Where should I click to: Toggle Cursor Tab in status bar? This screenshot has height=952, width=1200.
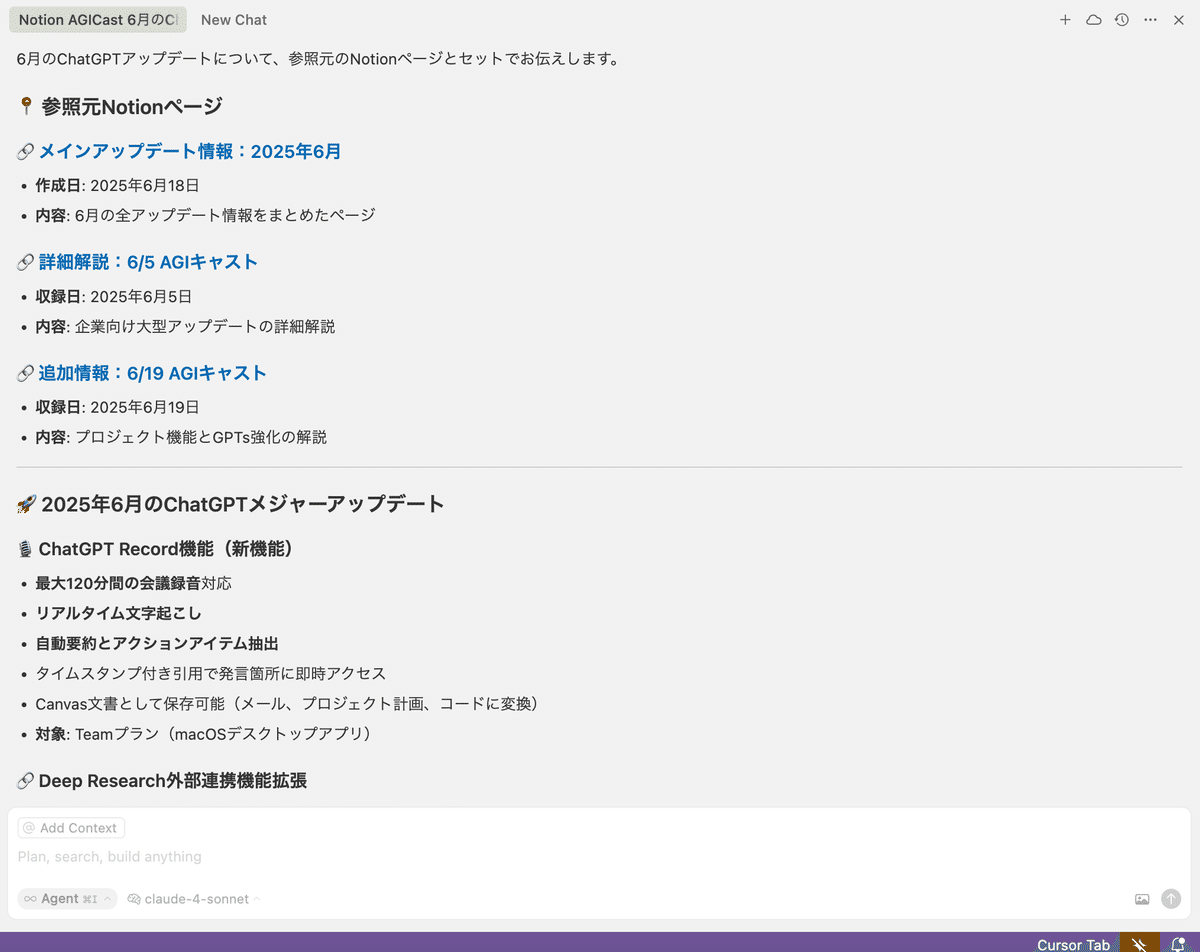1073,944
